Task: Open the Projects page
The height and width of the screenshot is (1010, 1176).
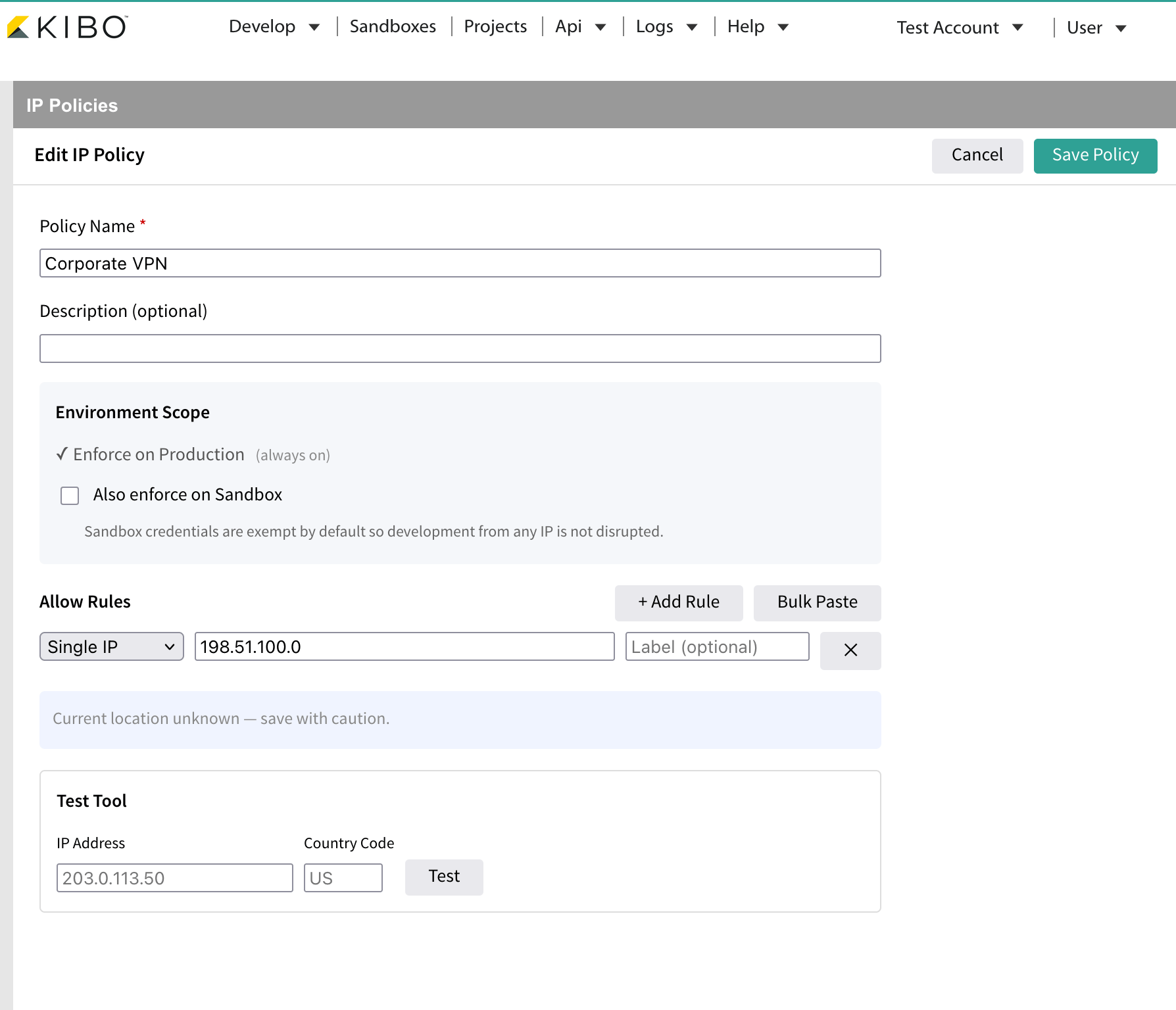Action: [x=495, y=27]
